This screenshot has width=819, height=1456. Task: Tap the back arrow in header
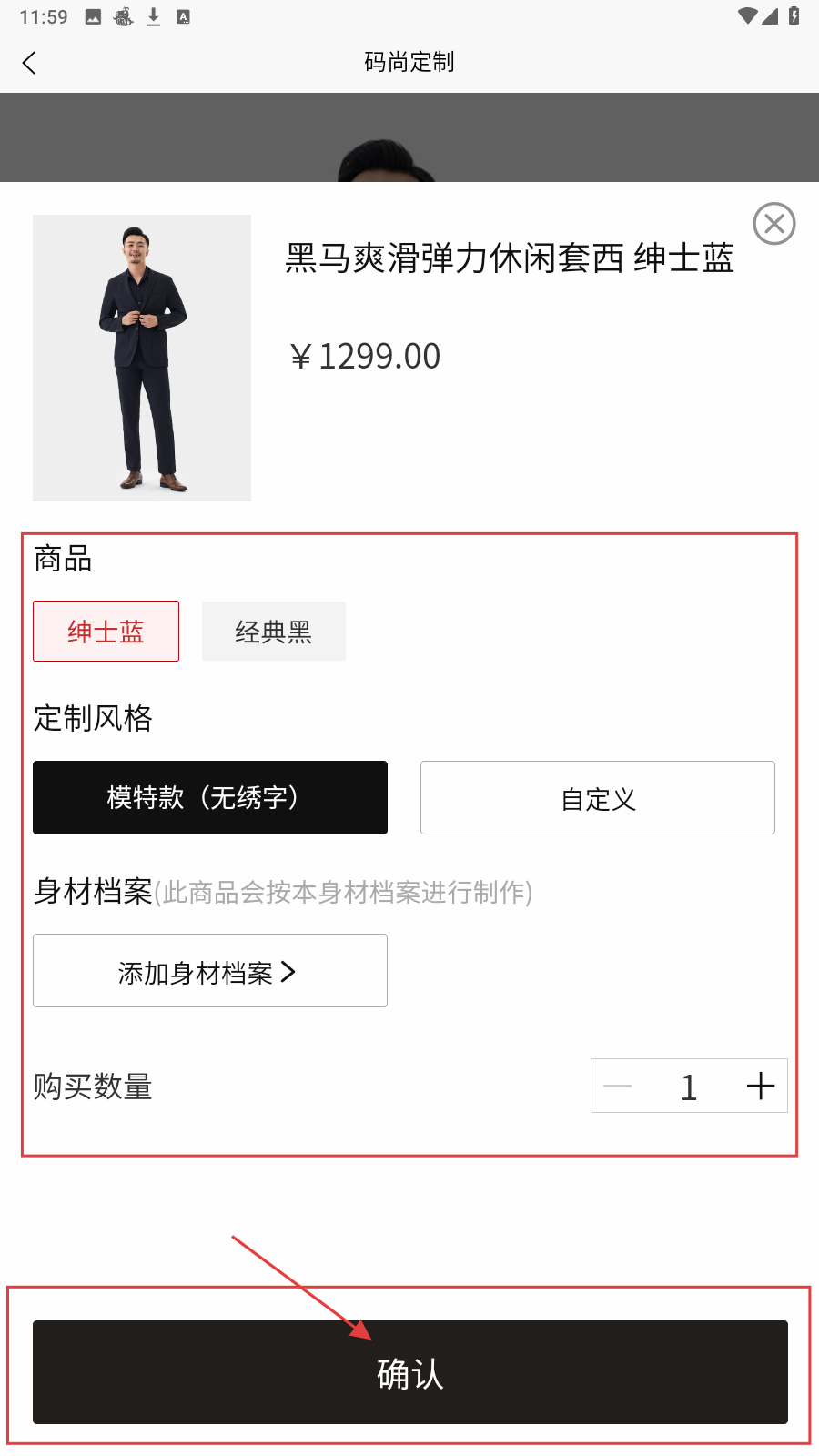29,63
